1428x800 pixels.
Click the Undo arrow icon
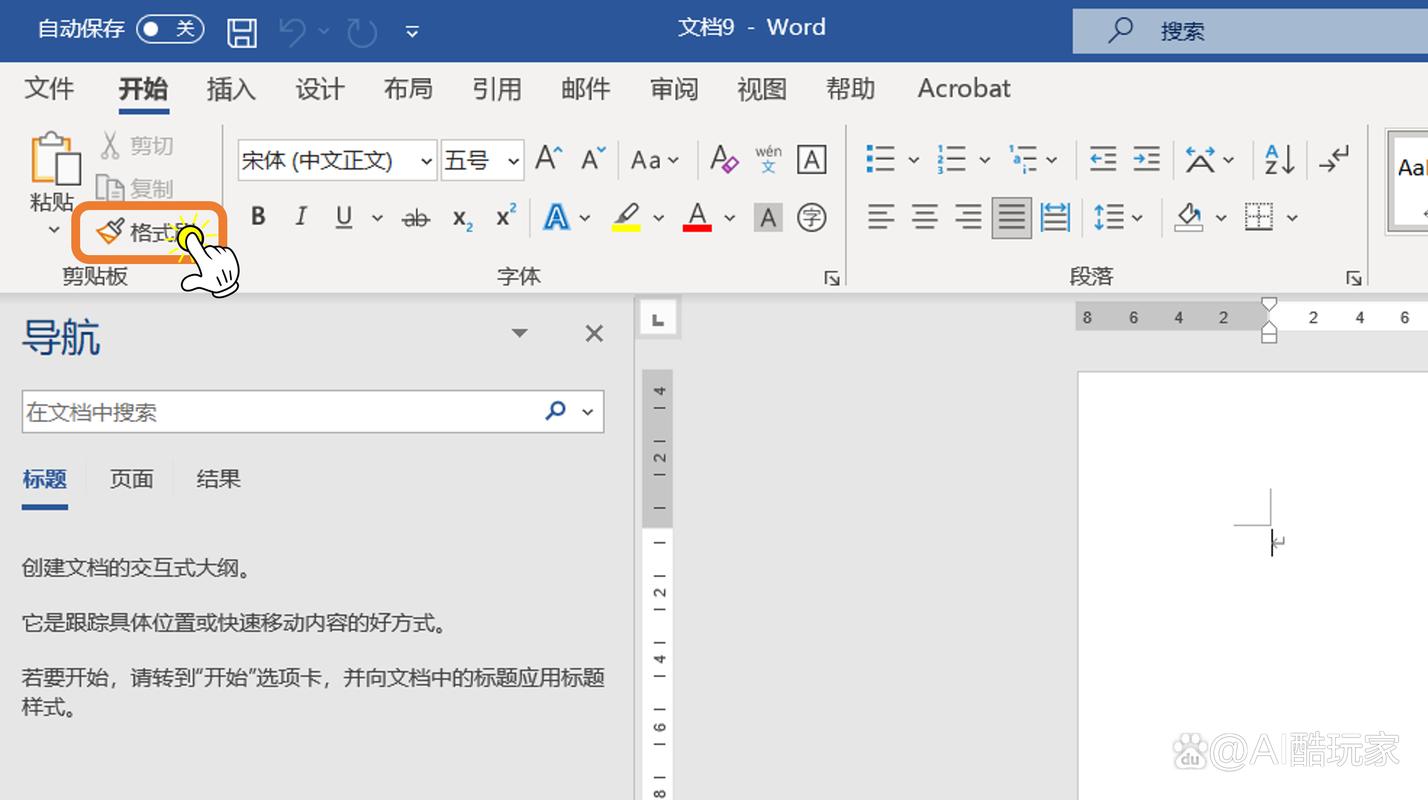pos(292,32)
